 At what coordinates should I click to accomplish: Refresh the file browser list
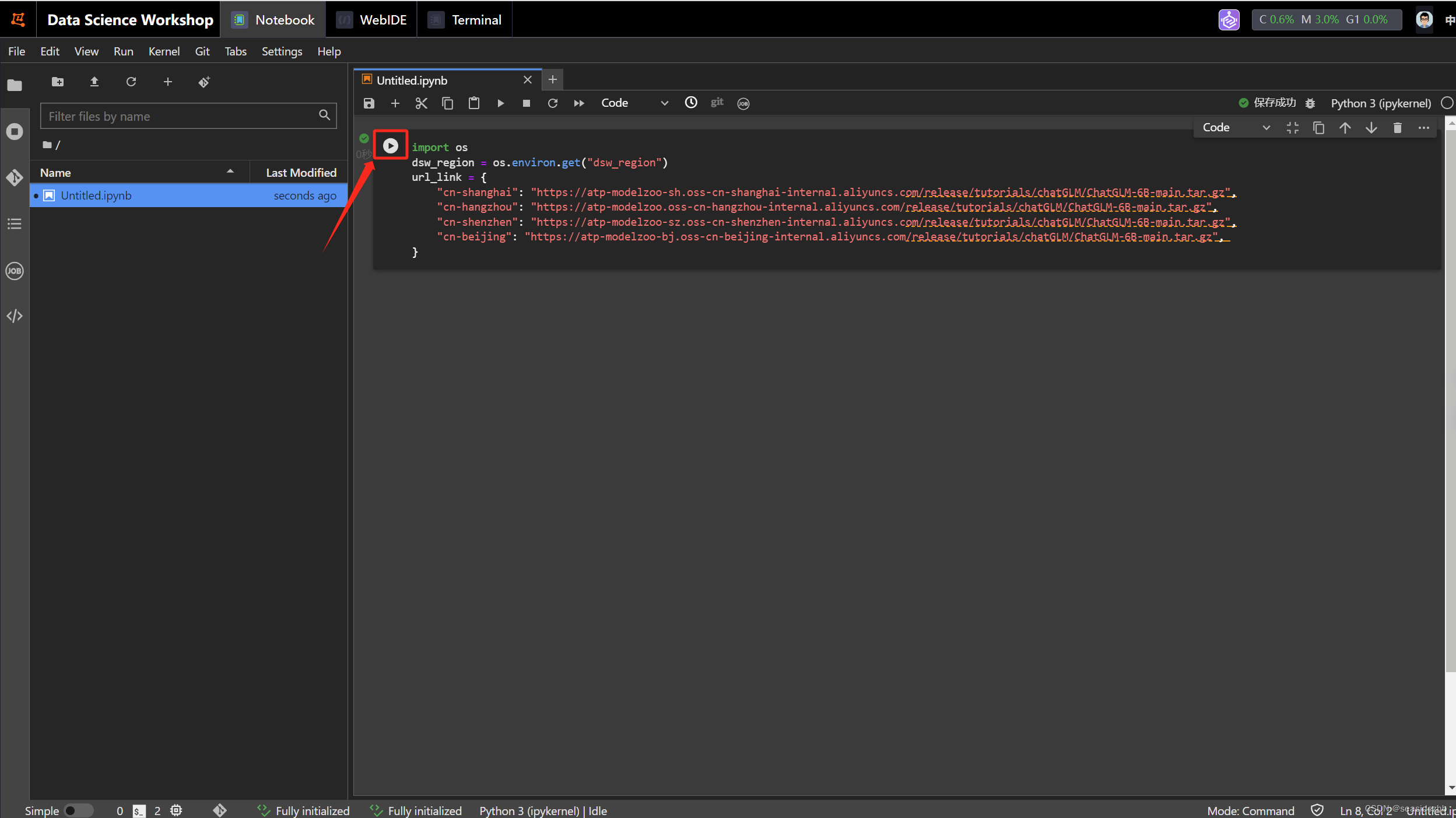[x=131, y=82]
